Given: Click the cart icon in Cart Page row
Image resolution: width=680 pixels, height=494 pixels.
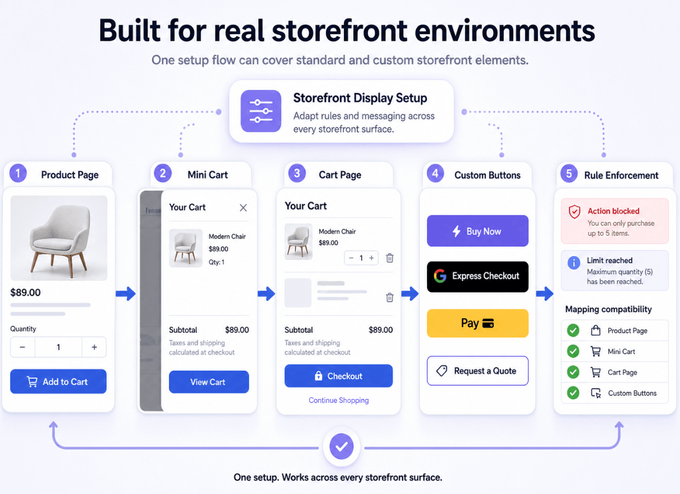Looking at the screenshot, I should 595,372.
